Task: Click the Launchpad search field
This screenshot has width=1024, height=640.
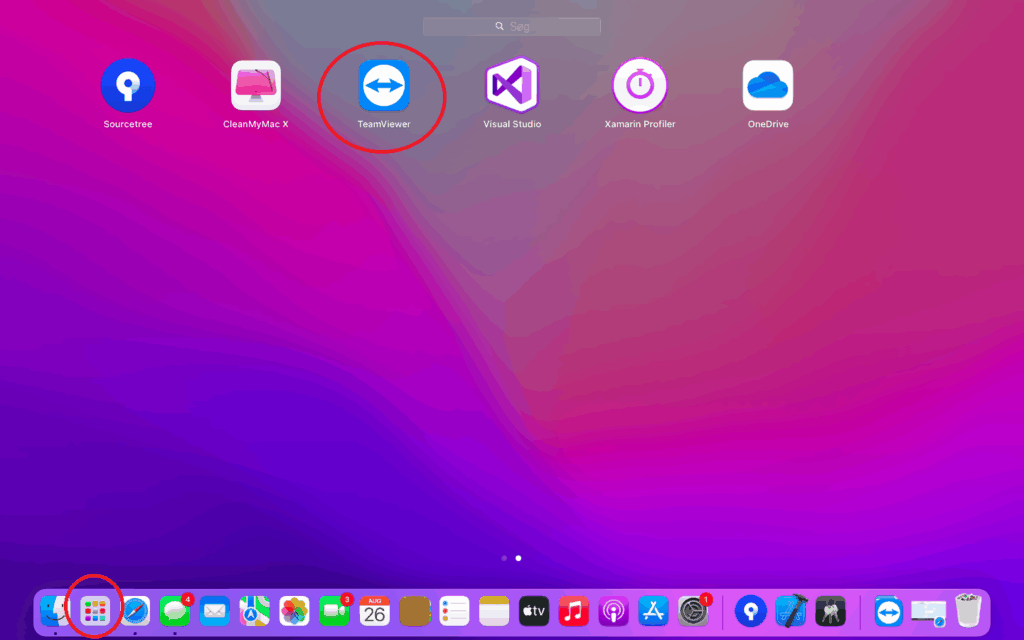Action: [x=512, y=27]
